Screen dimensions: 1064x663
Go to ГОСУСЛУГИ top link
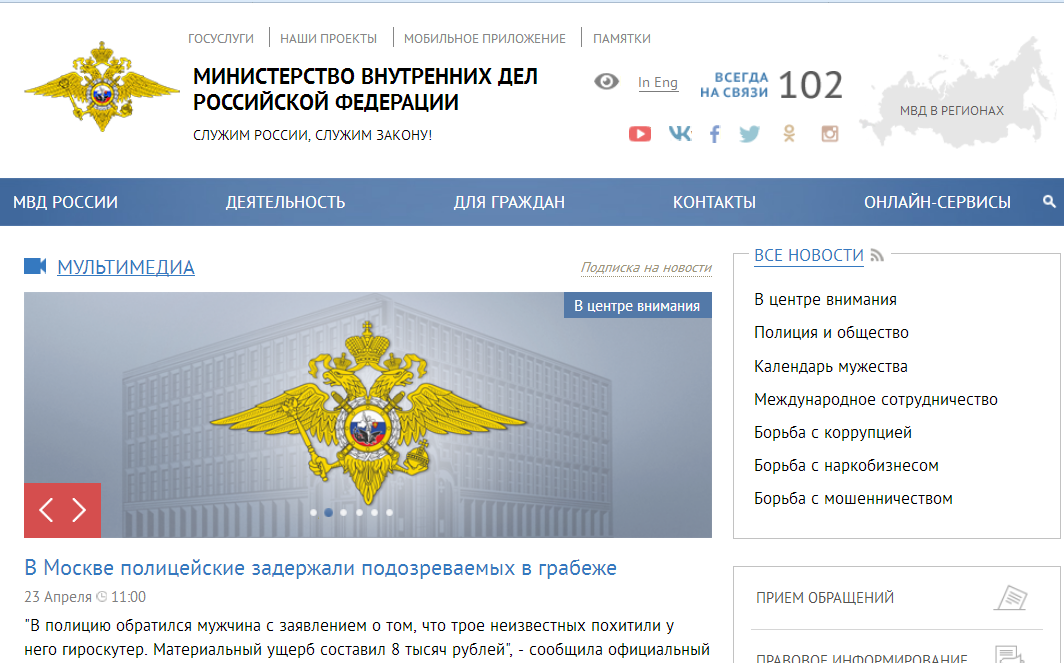click(x=221, y=39)
